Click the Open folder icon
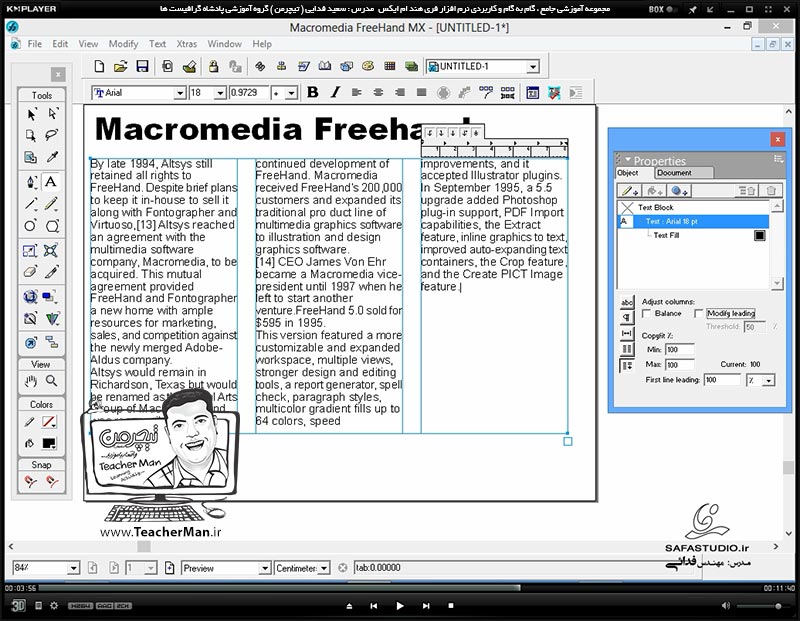This screenshot has width=800, height=621. pos(120,66)
